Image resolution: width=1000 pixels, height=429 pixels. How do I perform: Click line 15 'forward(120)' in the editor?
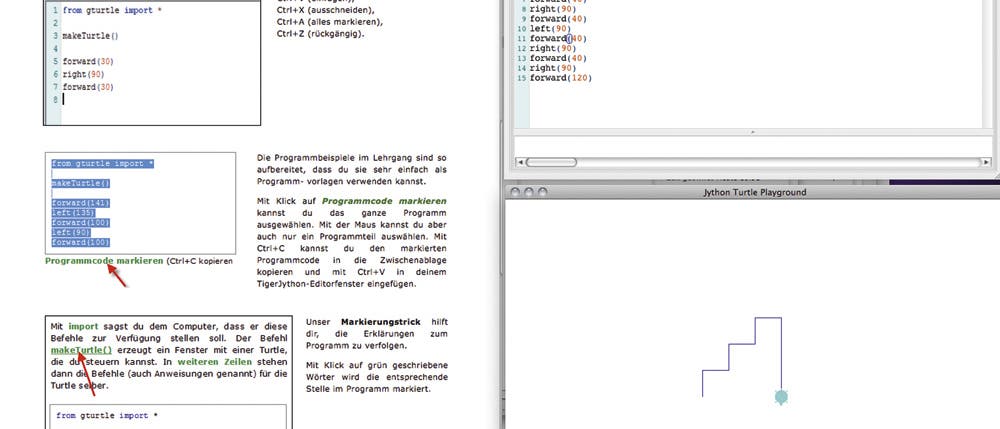(x=561, y=78)
